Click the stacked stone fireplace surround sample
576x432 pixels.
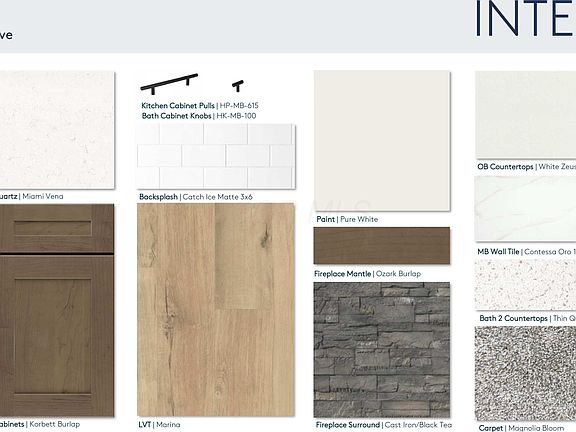pyautogui.click(x=382, y=350)
